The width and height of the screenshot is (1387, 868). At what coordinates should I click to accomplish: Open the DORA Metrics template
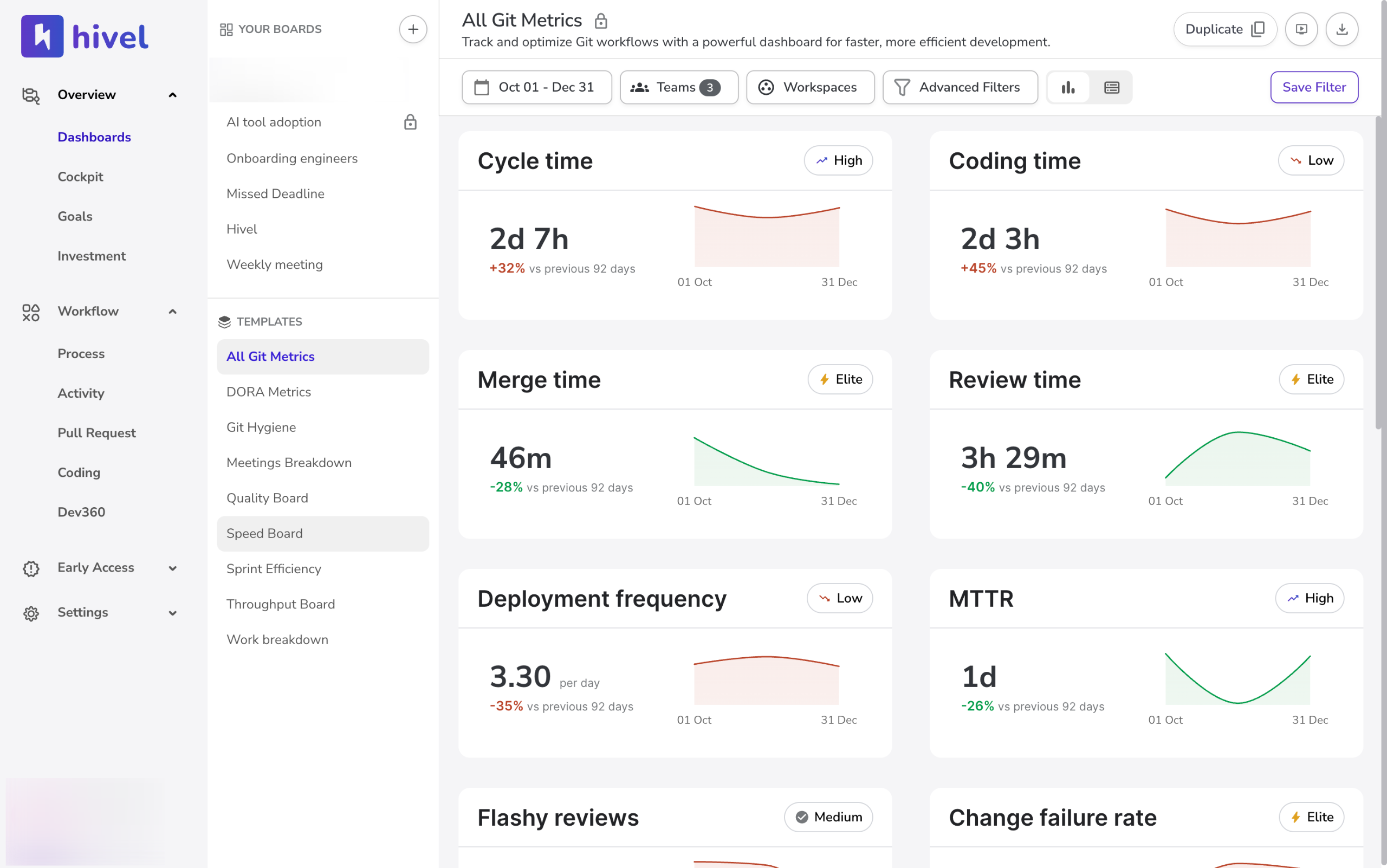[x=268, y=392]
